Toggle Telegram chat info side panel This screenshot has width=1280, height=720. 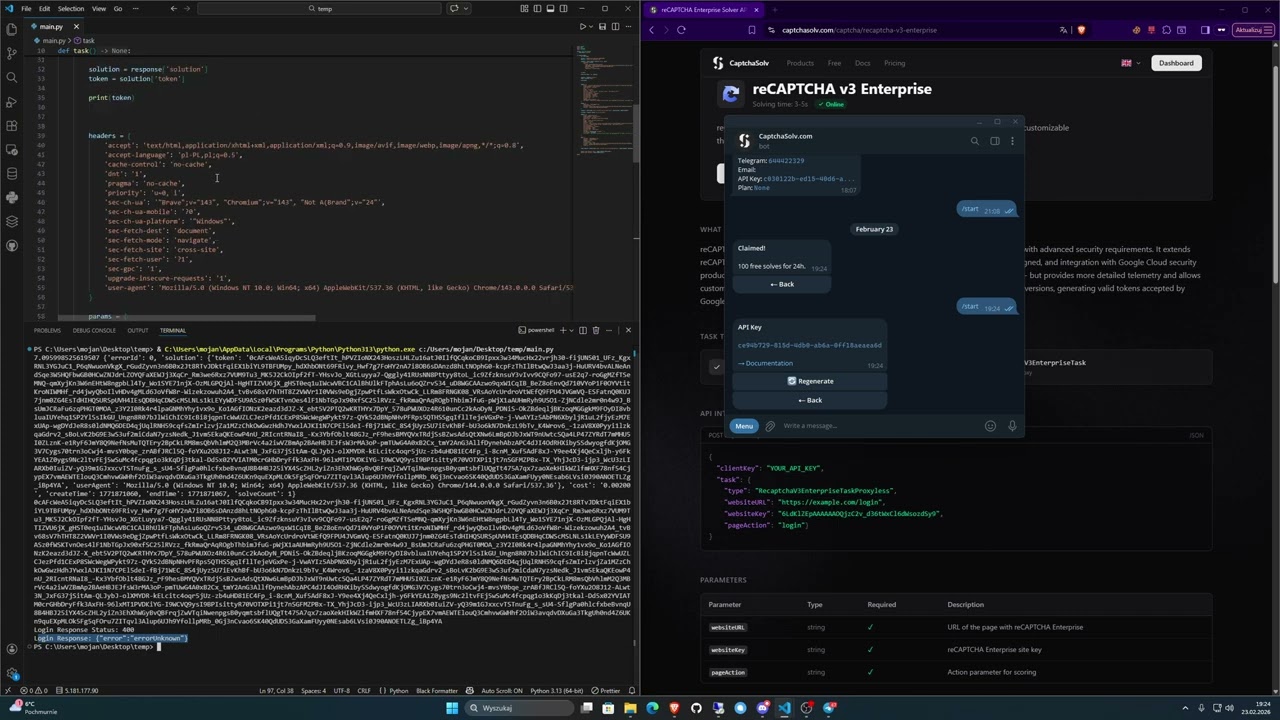[x=994, y=141]
